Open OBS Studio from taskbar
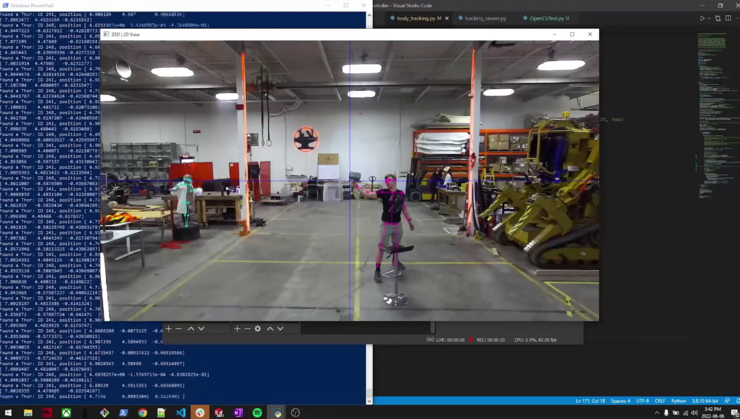This screenshot has height=419, width=740. coord(295,413)
